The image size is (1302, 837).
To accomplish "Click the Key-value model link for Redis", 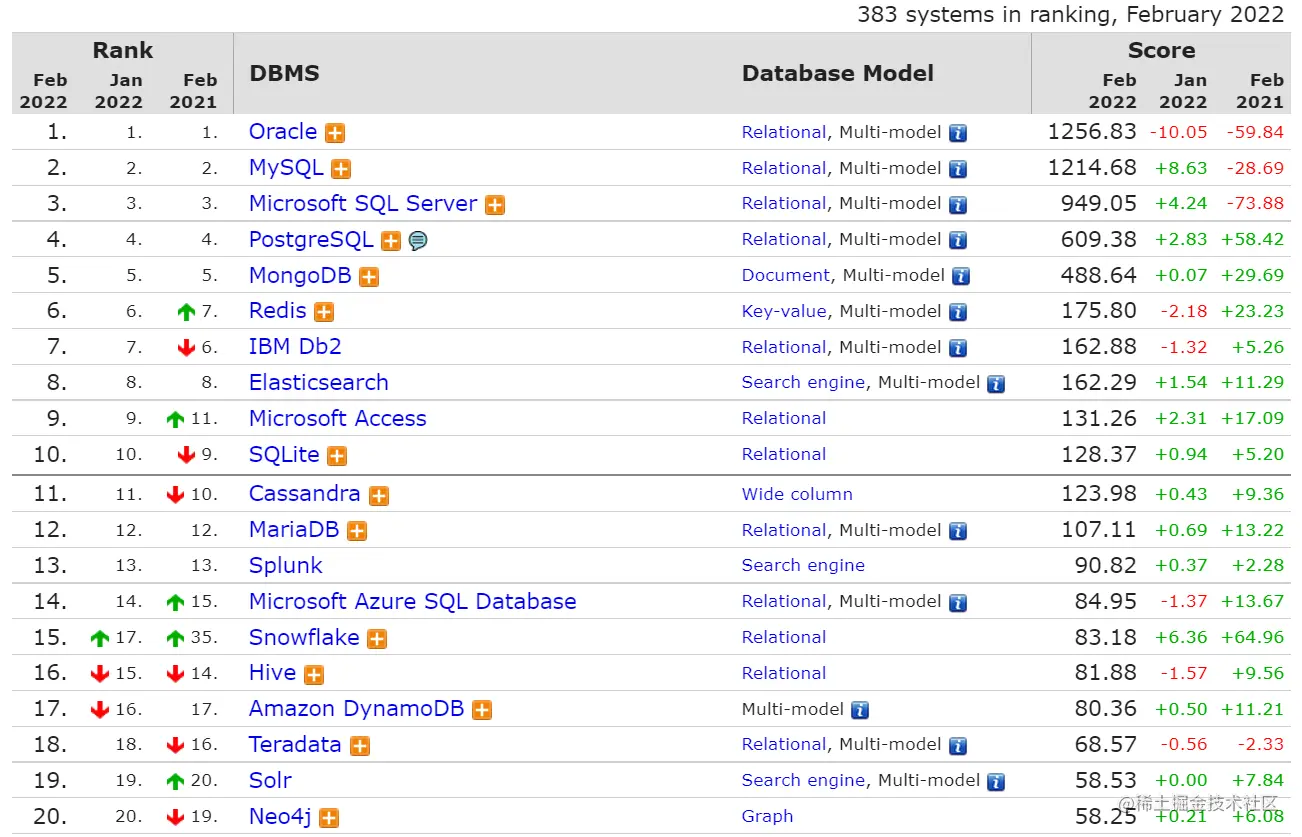I will tap(784, 311).
